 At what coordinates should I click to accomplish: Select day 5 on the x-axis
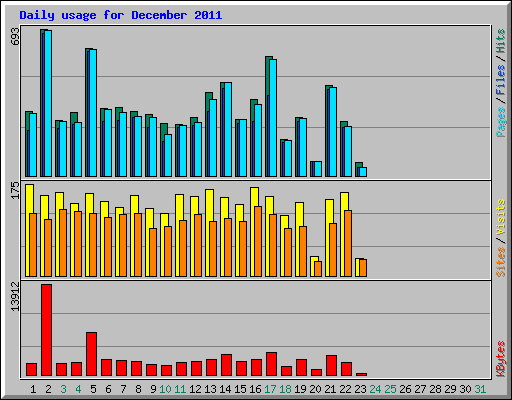[93, 389]
